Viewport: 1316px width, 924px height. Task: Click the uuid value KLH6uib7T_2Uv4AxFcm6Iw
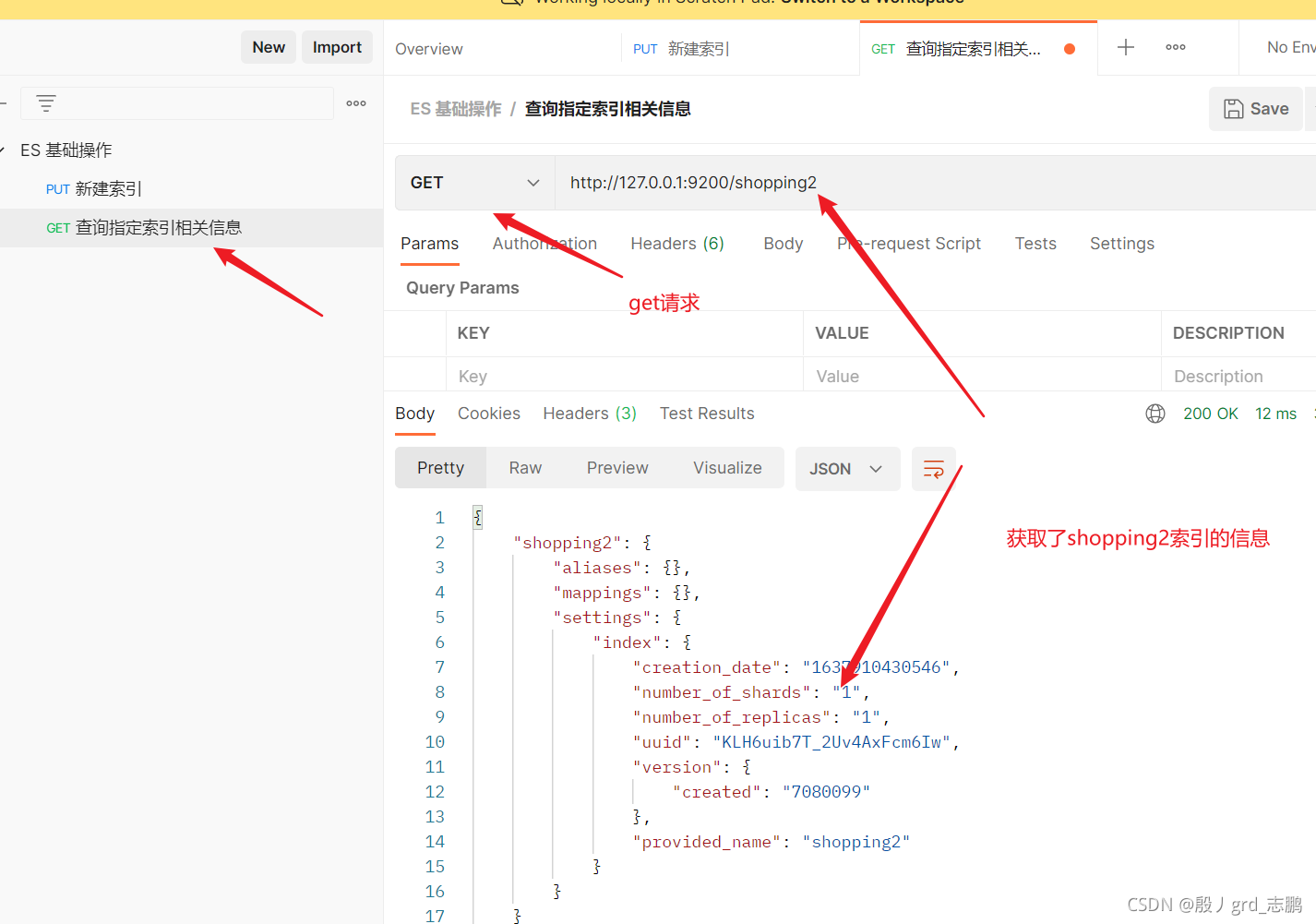coord(831,742)
